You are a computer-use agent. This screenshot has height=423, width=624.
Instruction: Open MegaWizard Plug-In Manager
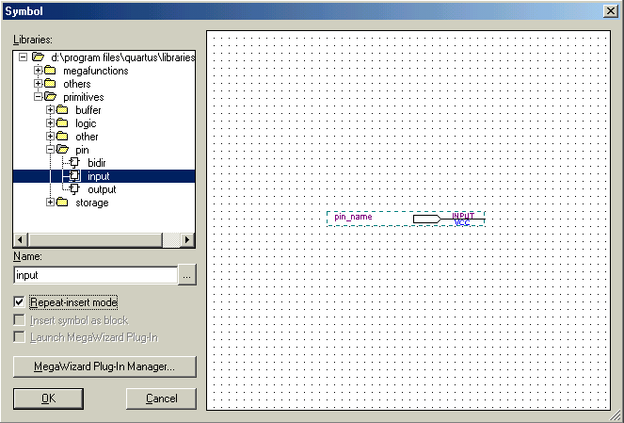tap(105, 366)
